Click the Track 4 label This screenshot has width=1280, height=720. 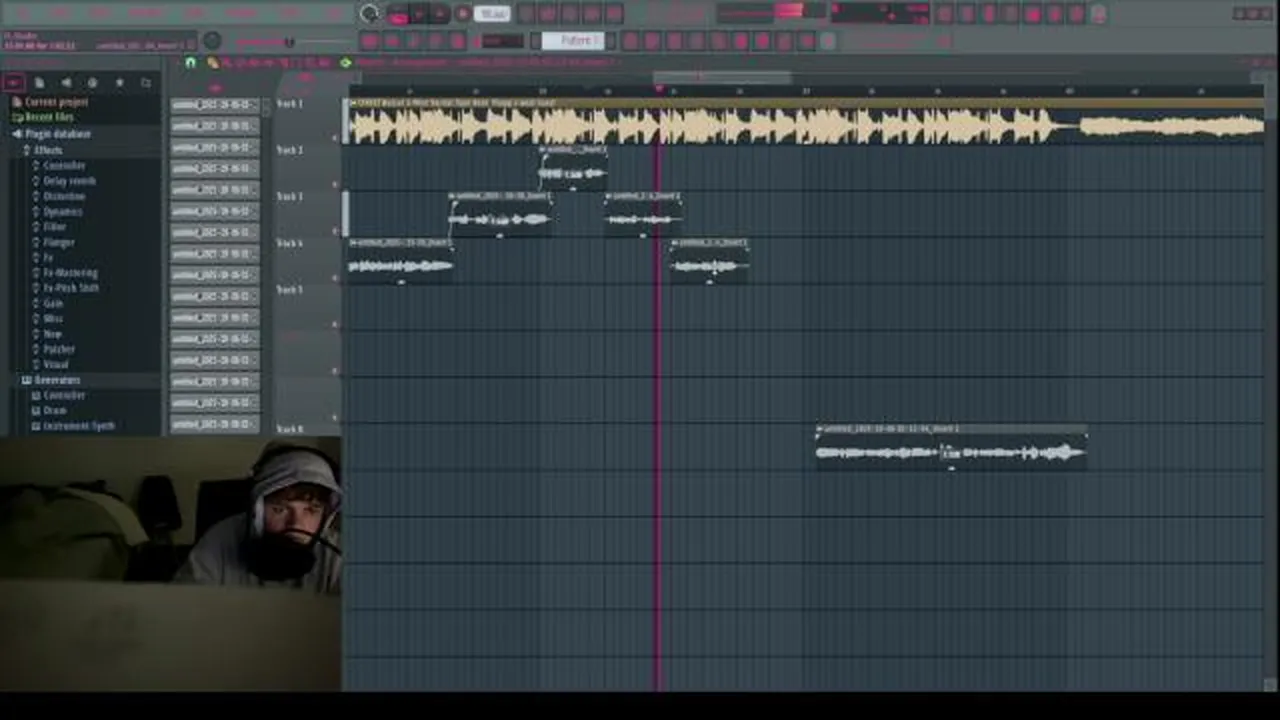click(289, 243)
